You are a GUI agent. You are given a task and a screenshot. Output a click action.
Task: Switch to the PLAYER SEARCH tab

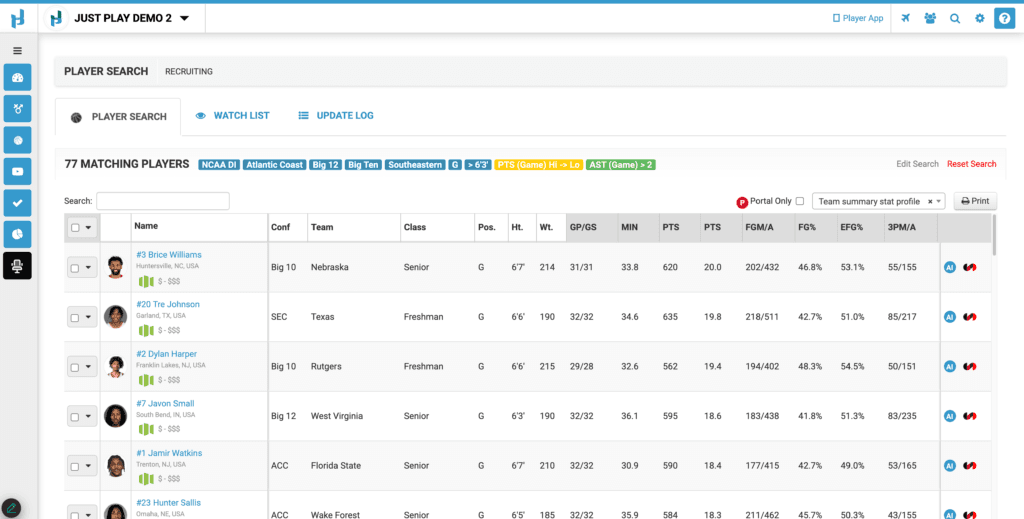pyautogui.click(x=118, y=117)
